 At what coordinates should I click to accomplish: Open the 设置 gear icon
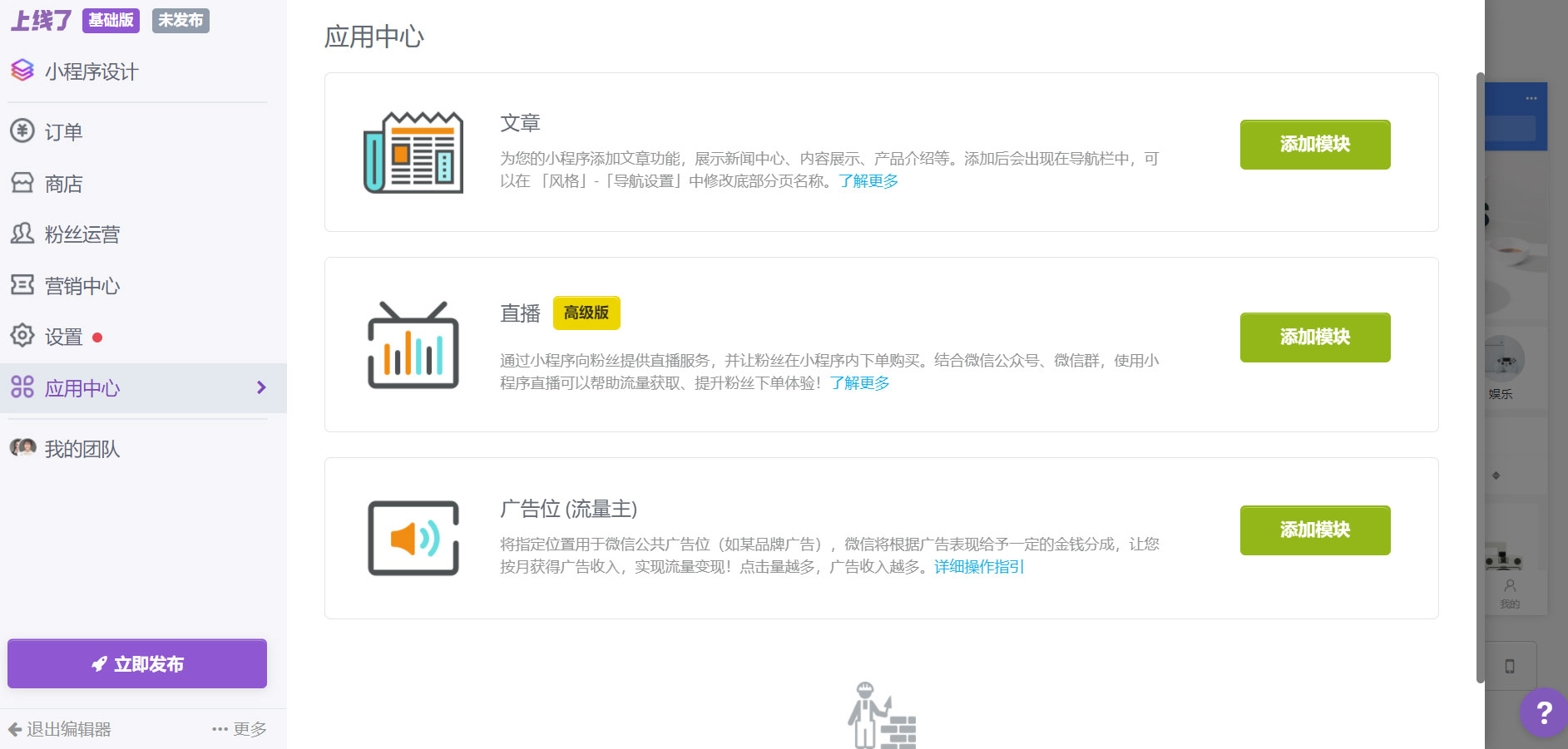click(22, 336)
